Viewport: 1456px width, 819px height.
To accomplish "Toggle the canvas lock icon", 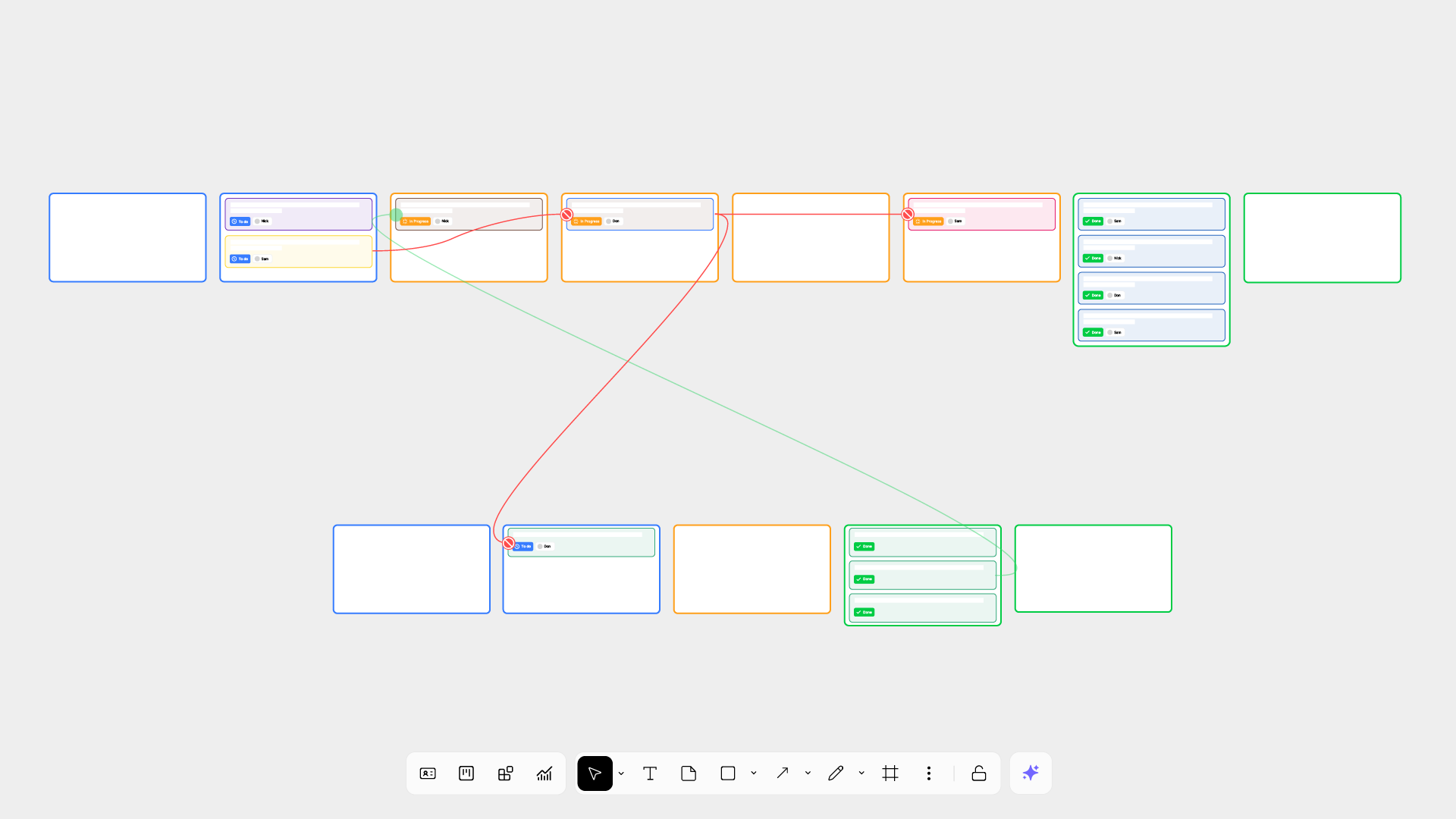I will [979, 773].
